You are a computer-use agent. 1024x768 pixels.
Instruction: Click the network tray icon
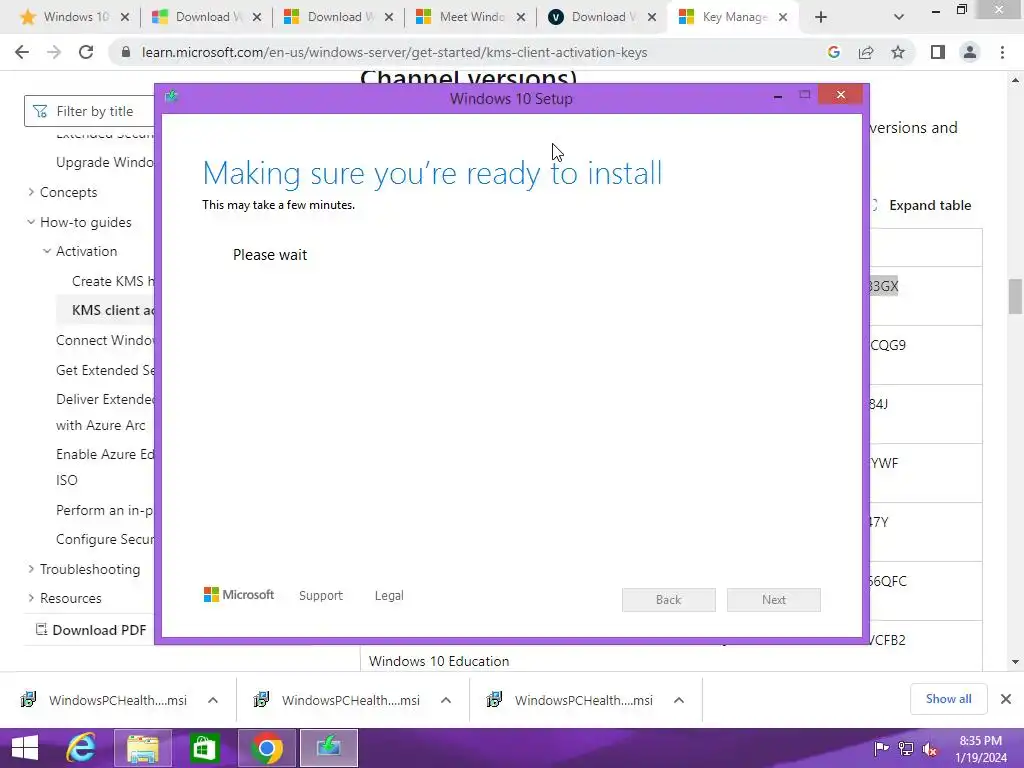[x=906, y=749]
